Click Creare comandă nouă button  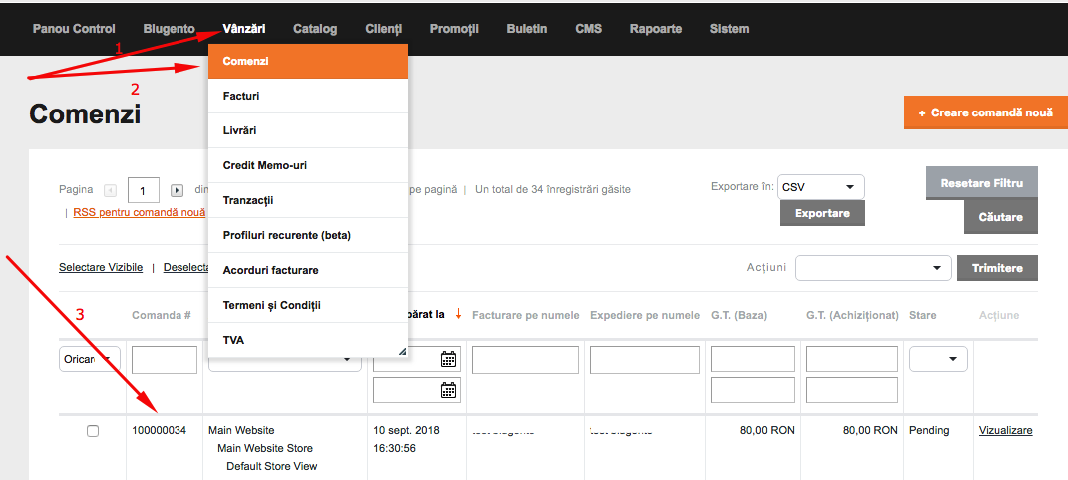tap(986, 112)
